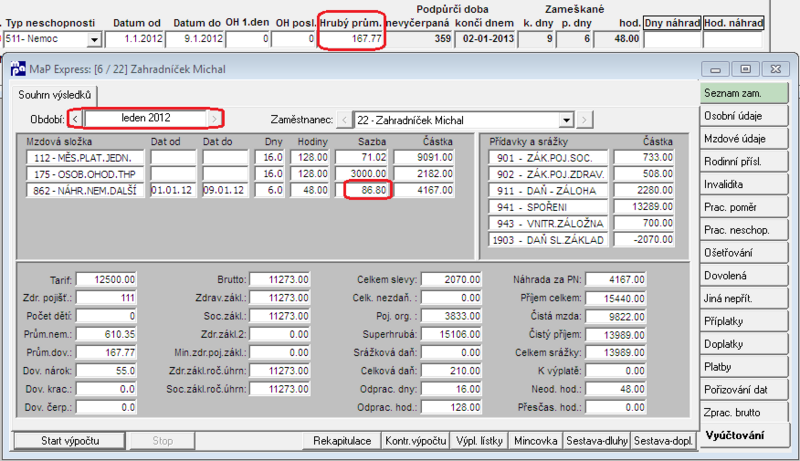Screen dimensions: 800x461
Task: Click Sestava-dopl. button
Action: pyautogui.click(x=664, y=441)
